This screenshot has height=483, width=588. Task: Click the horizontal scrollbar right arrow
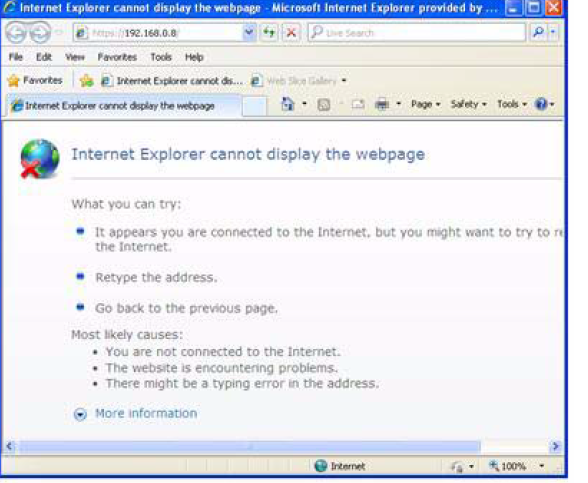556,446
